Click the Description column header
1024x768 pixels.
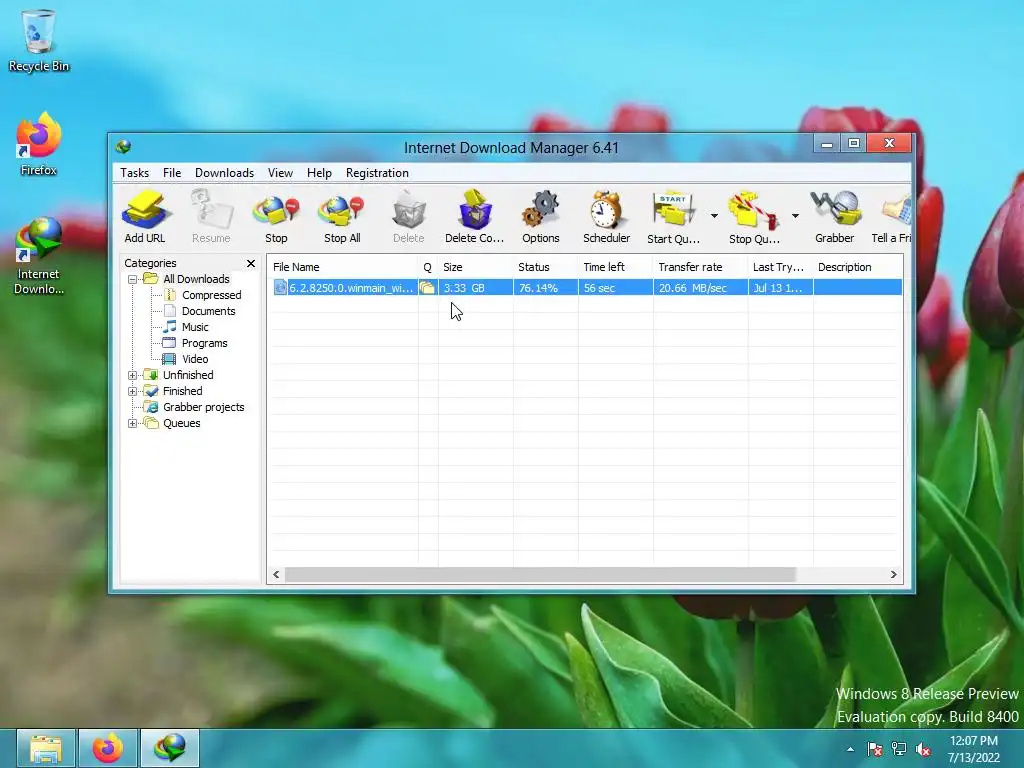[858, 267]
